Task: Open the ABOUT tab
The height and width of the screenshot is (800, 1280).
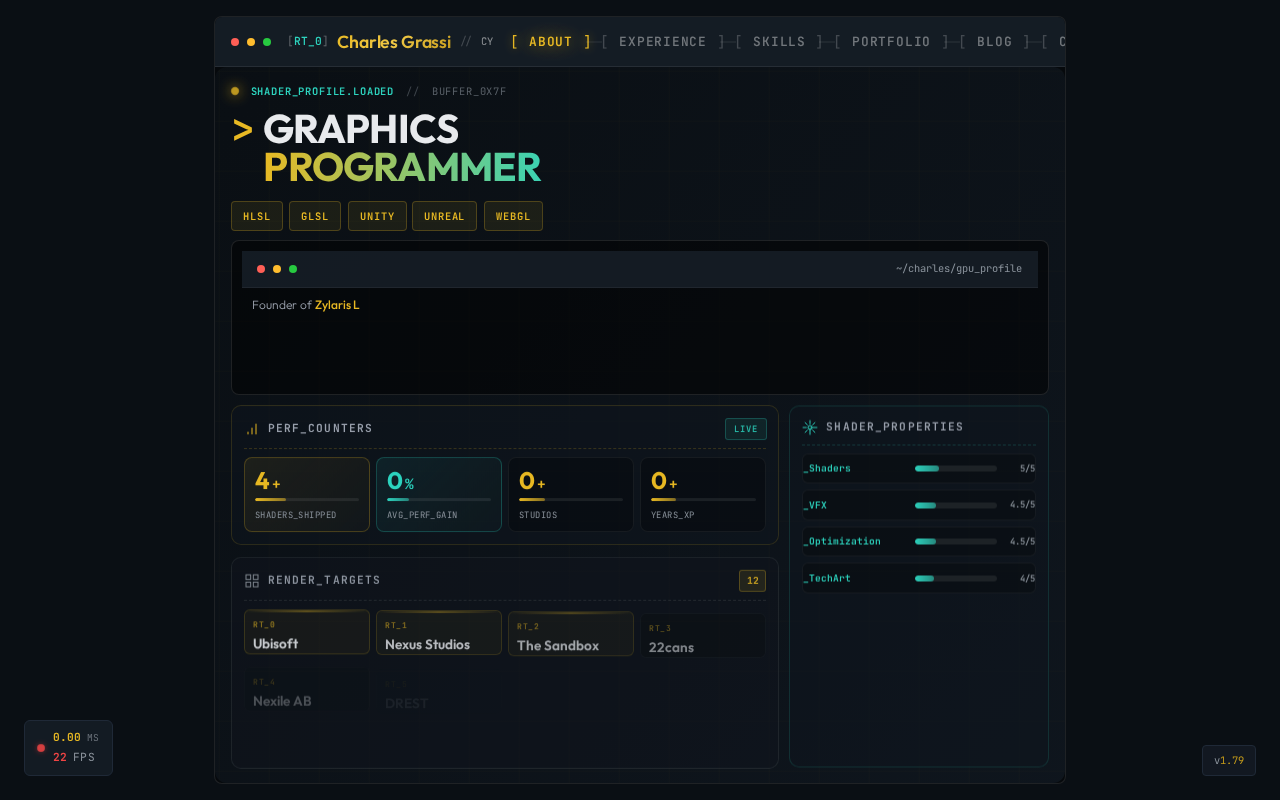Action: 550,42
